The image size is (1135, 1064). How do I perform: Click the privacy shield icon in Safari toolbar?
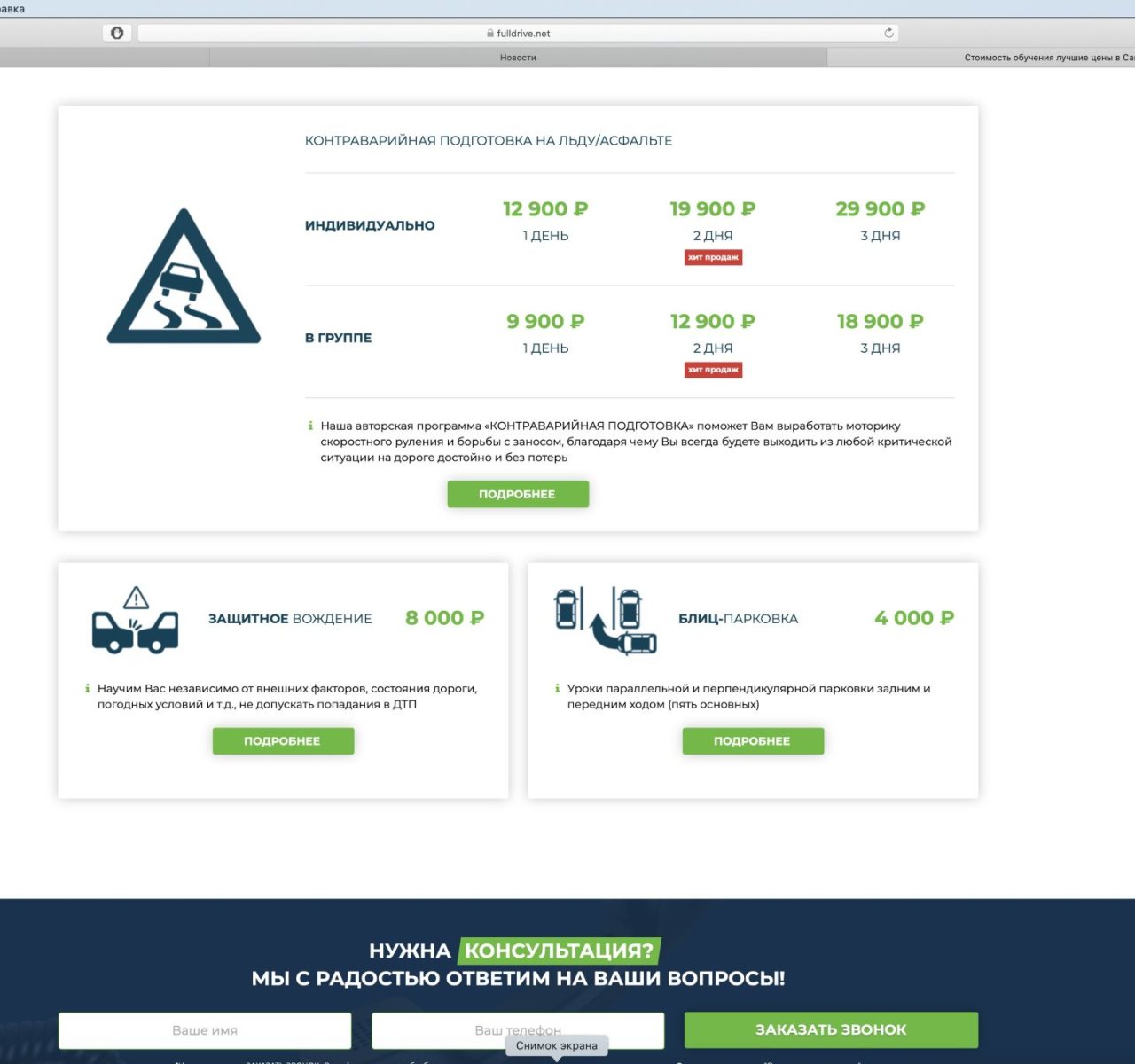point(117,33)
